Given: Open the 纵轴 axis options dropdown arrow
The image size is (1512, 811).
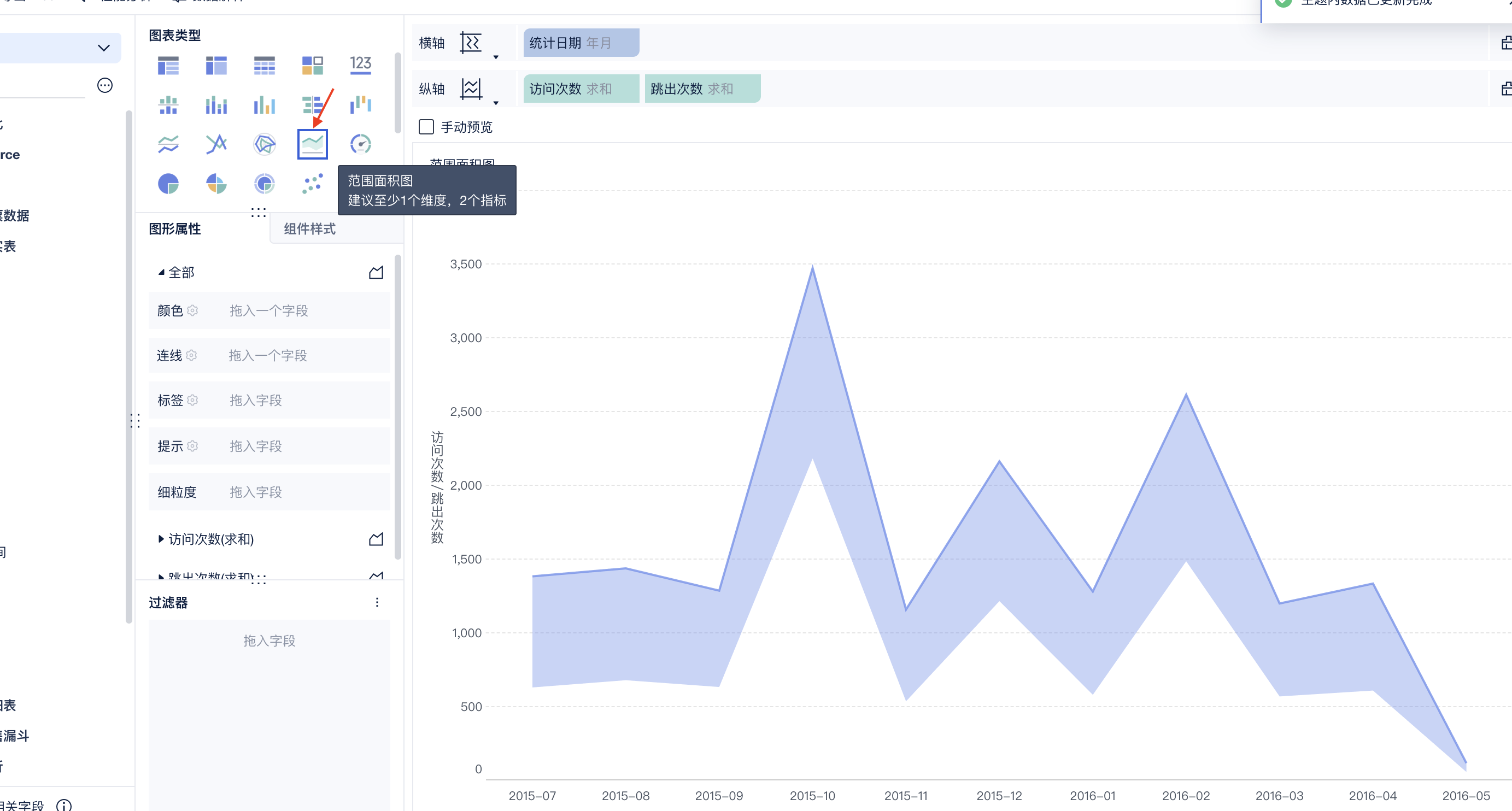Looking at the screenshot, I should [x=496, y=103].
